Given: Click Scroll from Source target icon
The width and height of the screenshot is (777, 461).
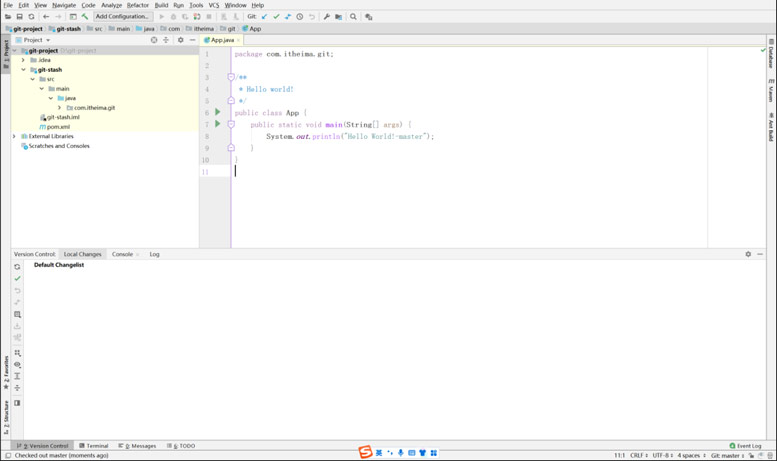Looking at the screenshot, I should tap(154, 40).
